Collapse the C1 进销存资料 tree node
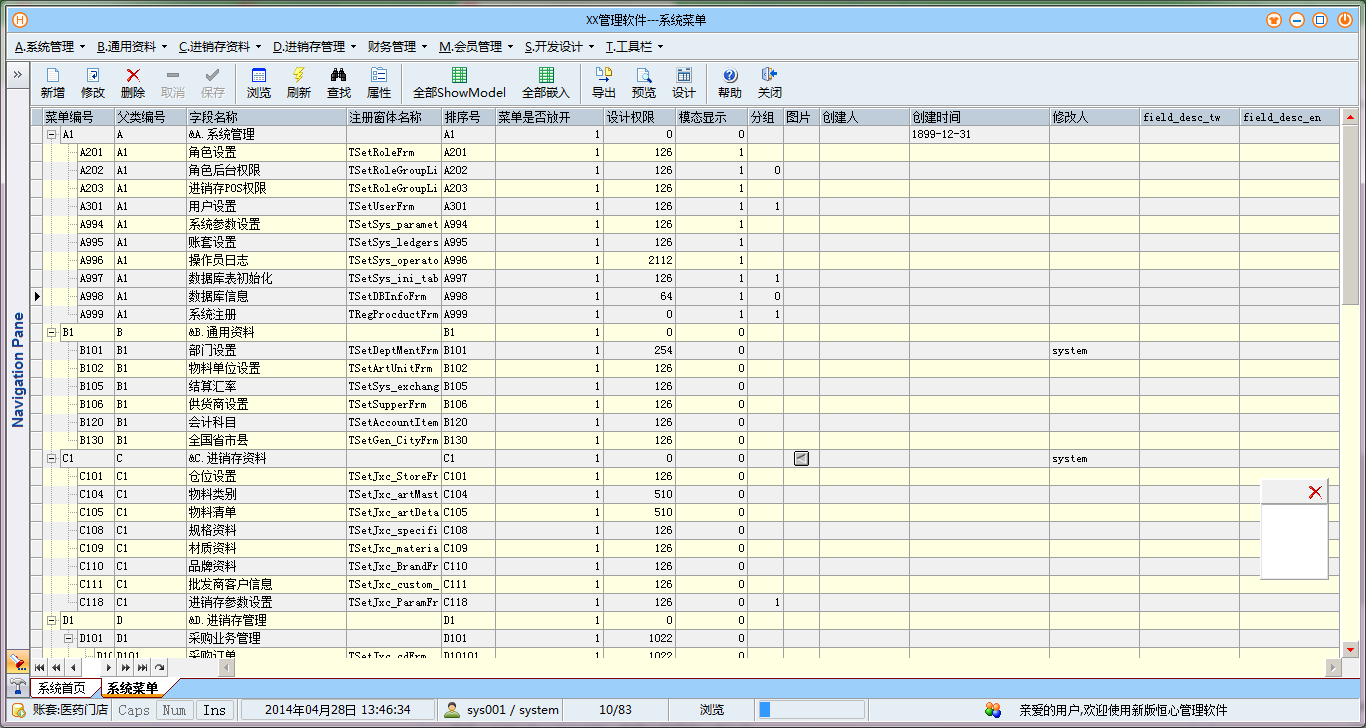1366x728 pixels. 51,458
